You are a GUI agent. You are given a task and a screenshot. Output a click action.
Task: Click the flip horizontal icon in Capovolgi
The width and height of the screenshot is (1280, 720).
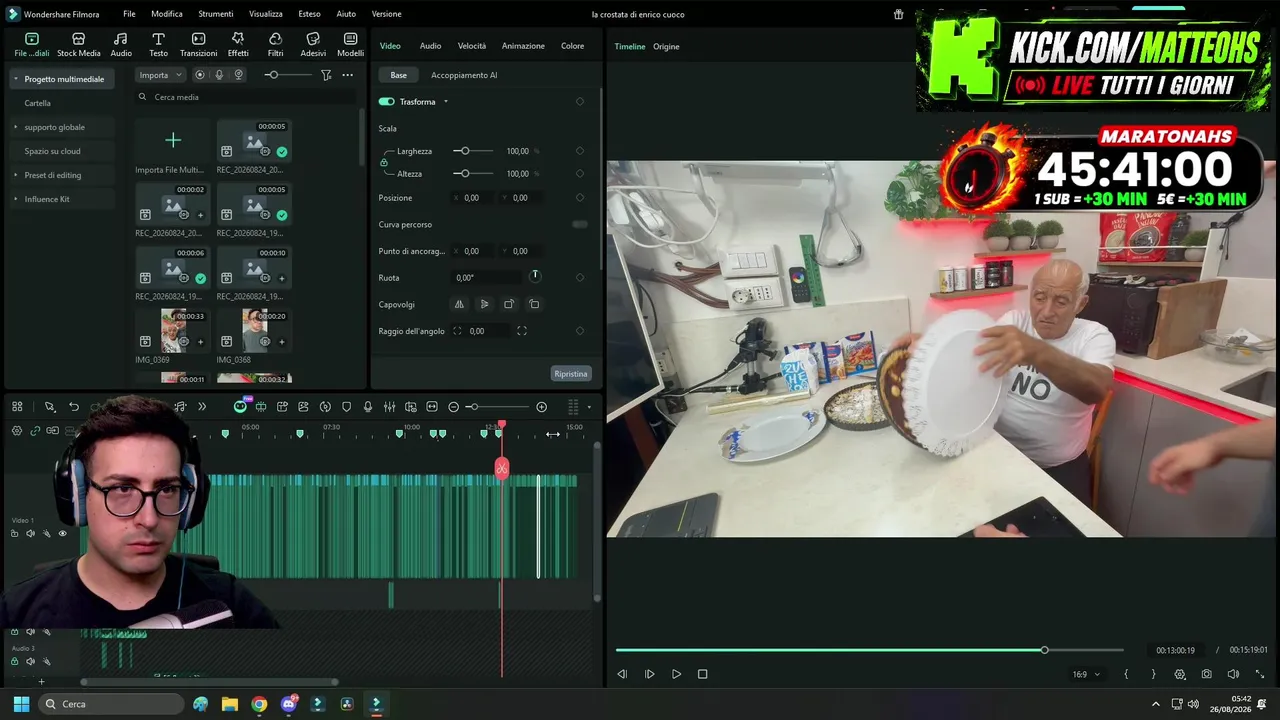(459, 304)
